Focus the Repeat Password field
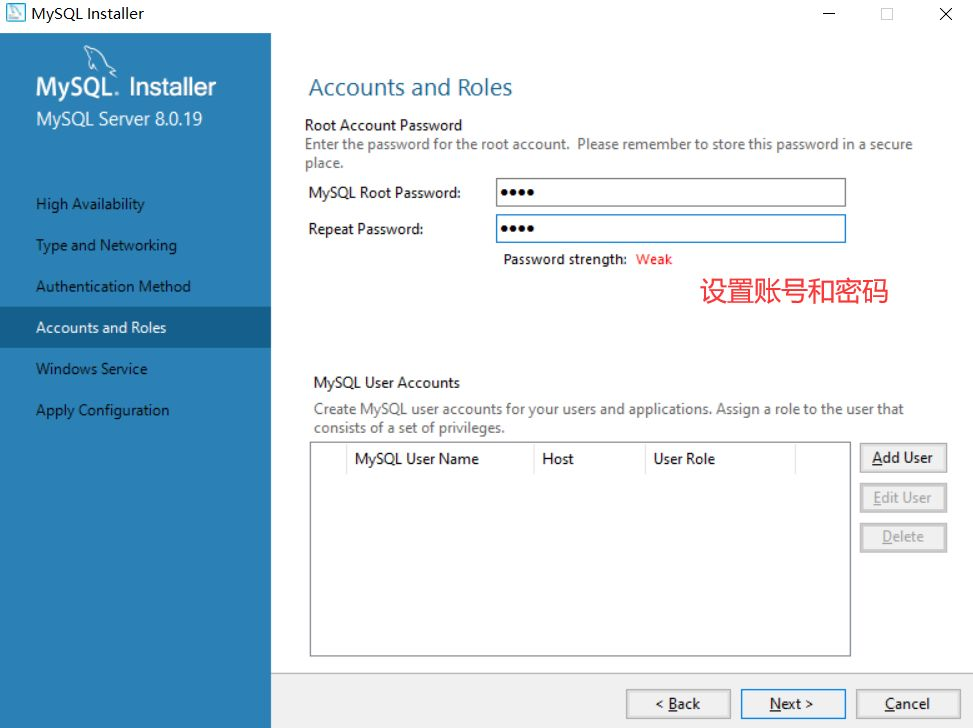 click(670, 228)
